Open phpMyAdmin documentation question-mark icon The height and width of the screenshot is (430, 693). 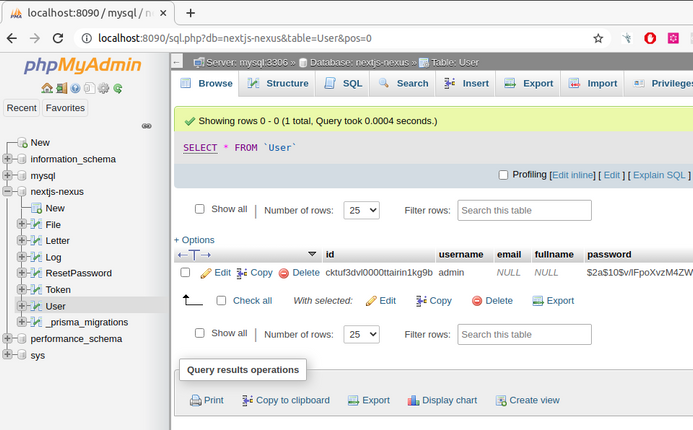click(x=76, y=88)
